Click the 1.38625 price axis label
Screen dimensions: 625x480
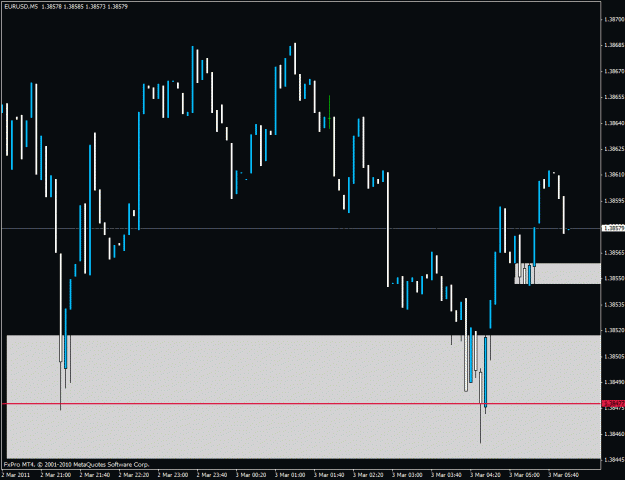tap(614, 149)
